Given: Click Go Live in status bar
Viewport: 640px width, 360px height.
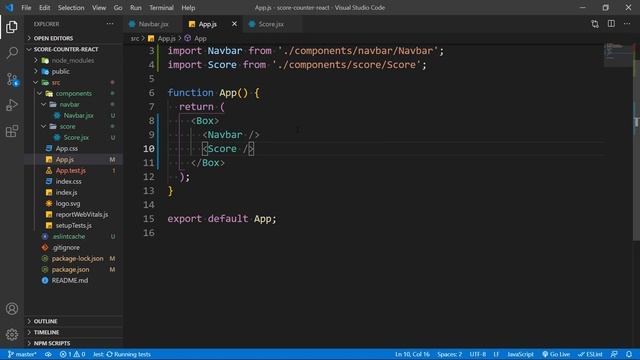Looking at the screenshot, I should point(556,354).
